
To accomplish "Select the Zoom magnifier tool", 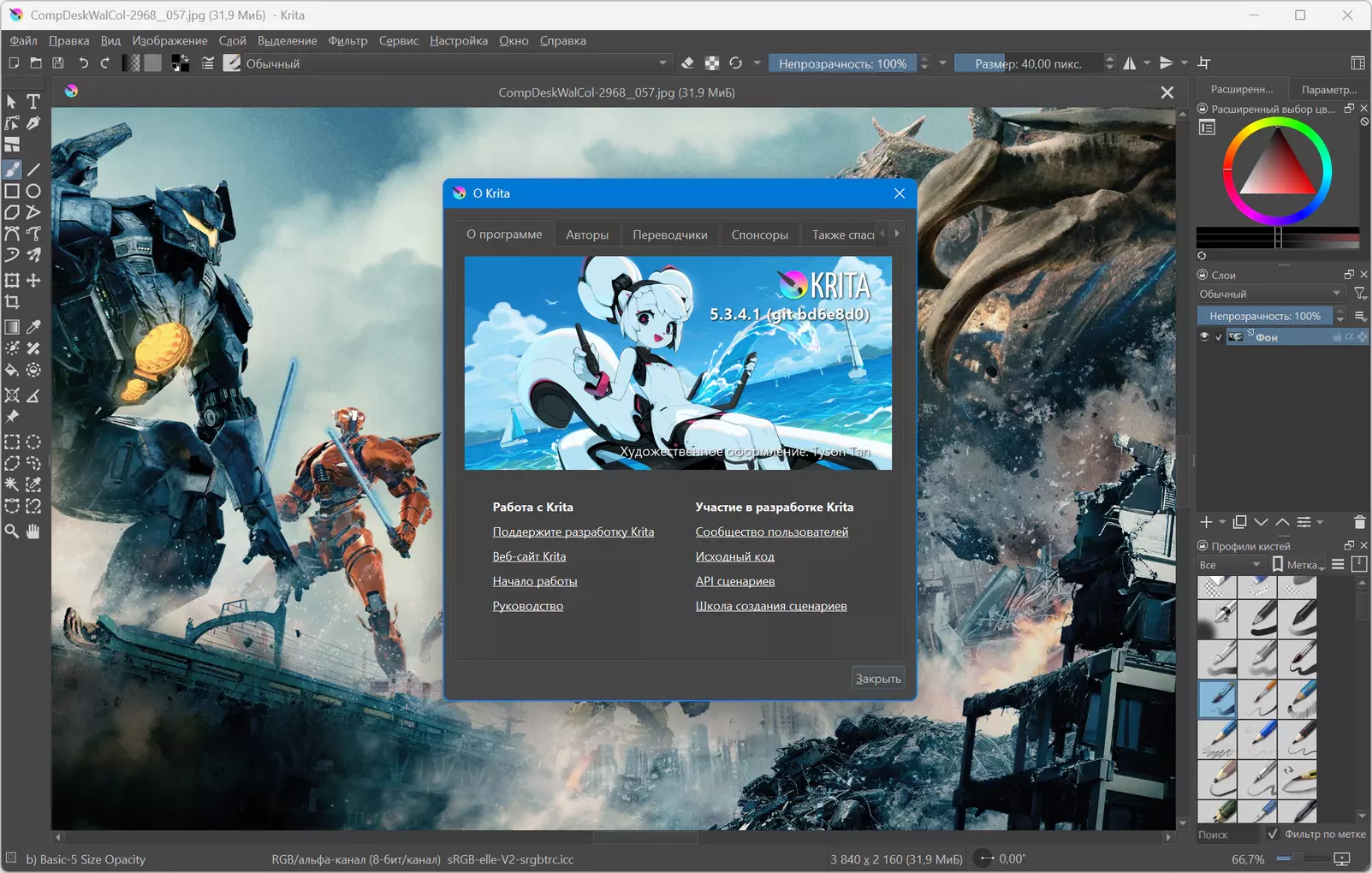I will click(x=12, y=532).
